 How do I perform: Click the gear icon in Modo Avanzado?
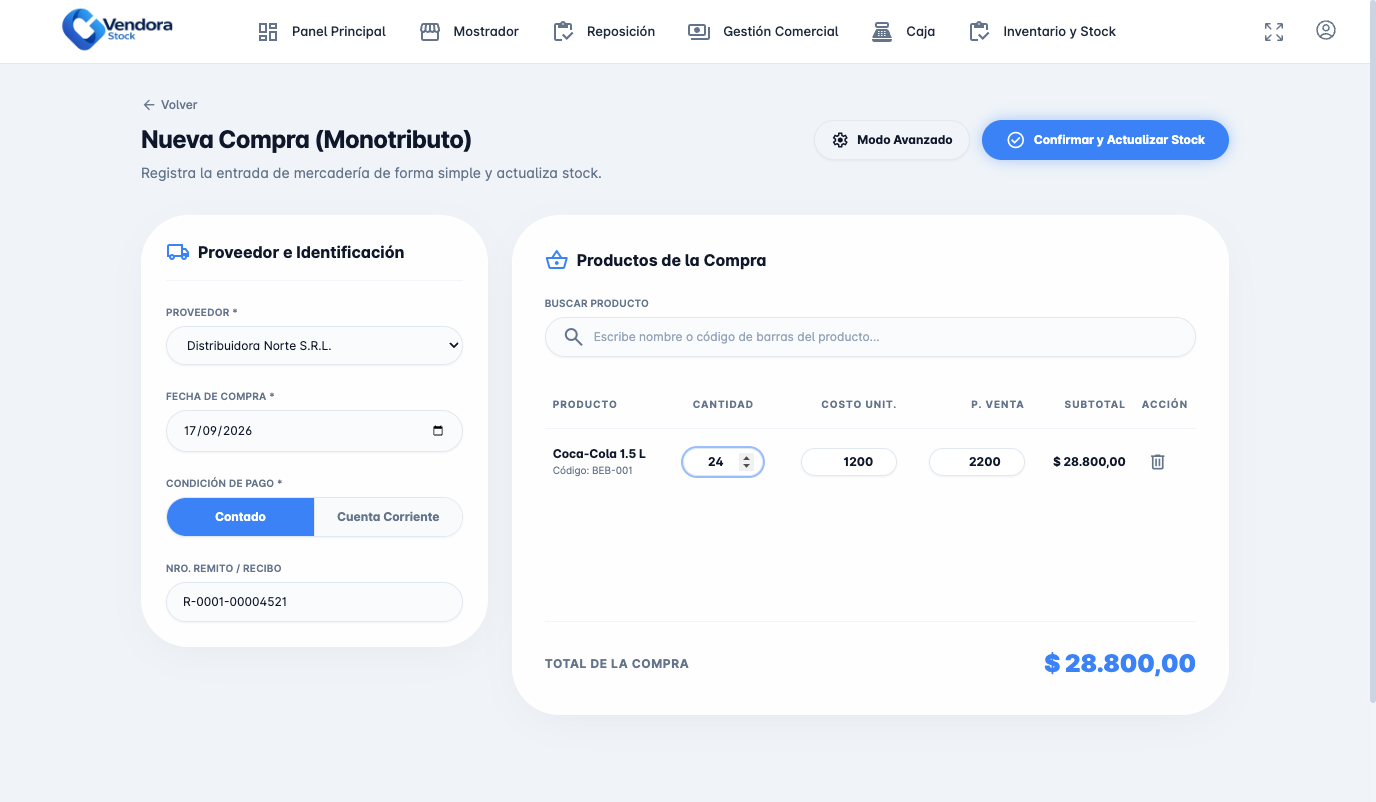click(840, 140)
